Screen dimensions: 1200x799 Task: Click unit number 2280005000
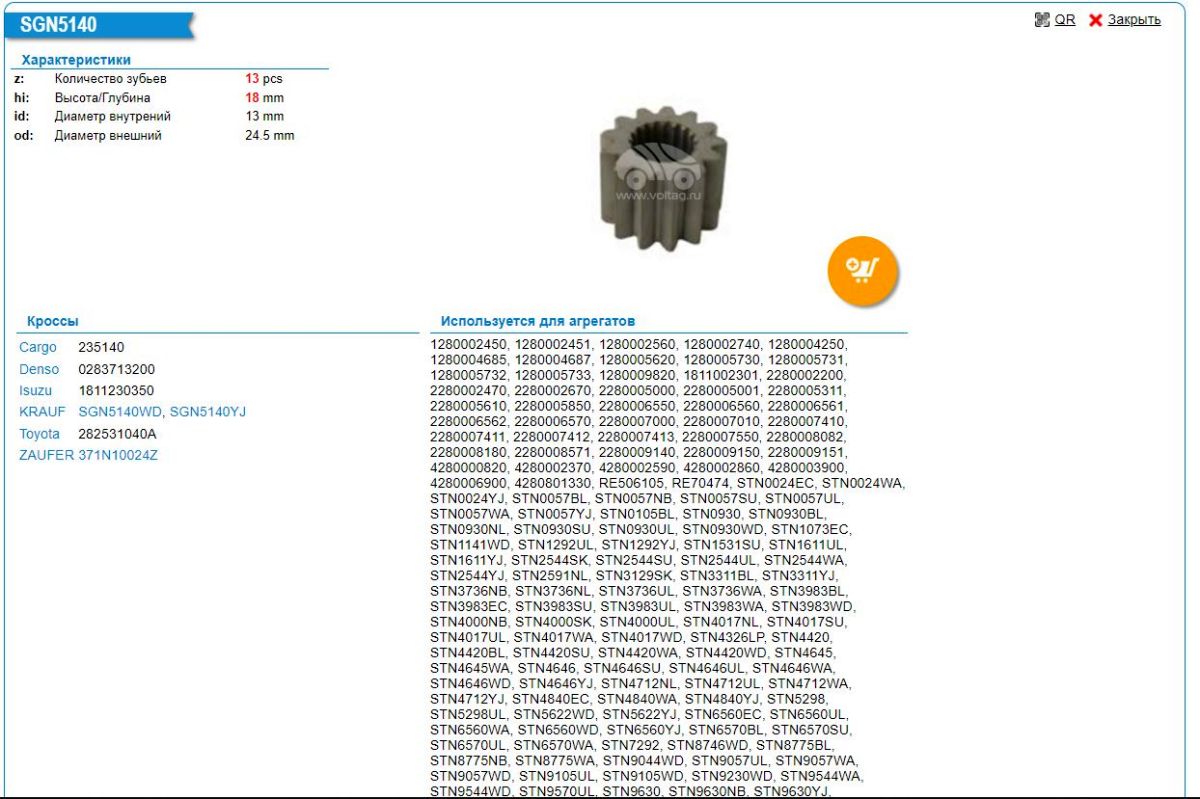tap(637, 392)
